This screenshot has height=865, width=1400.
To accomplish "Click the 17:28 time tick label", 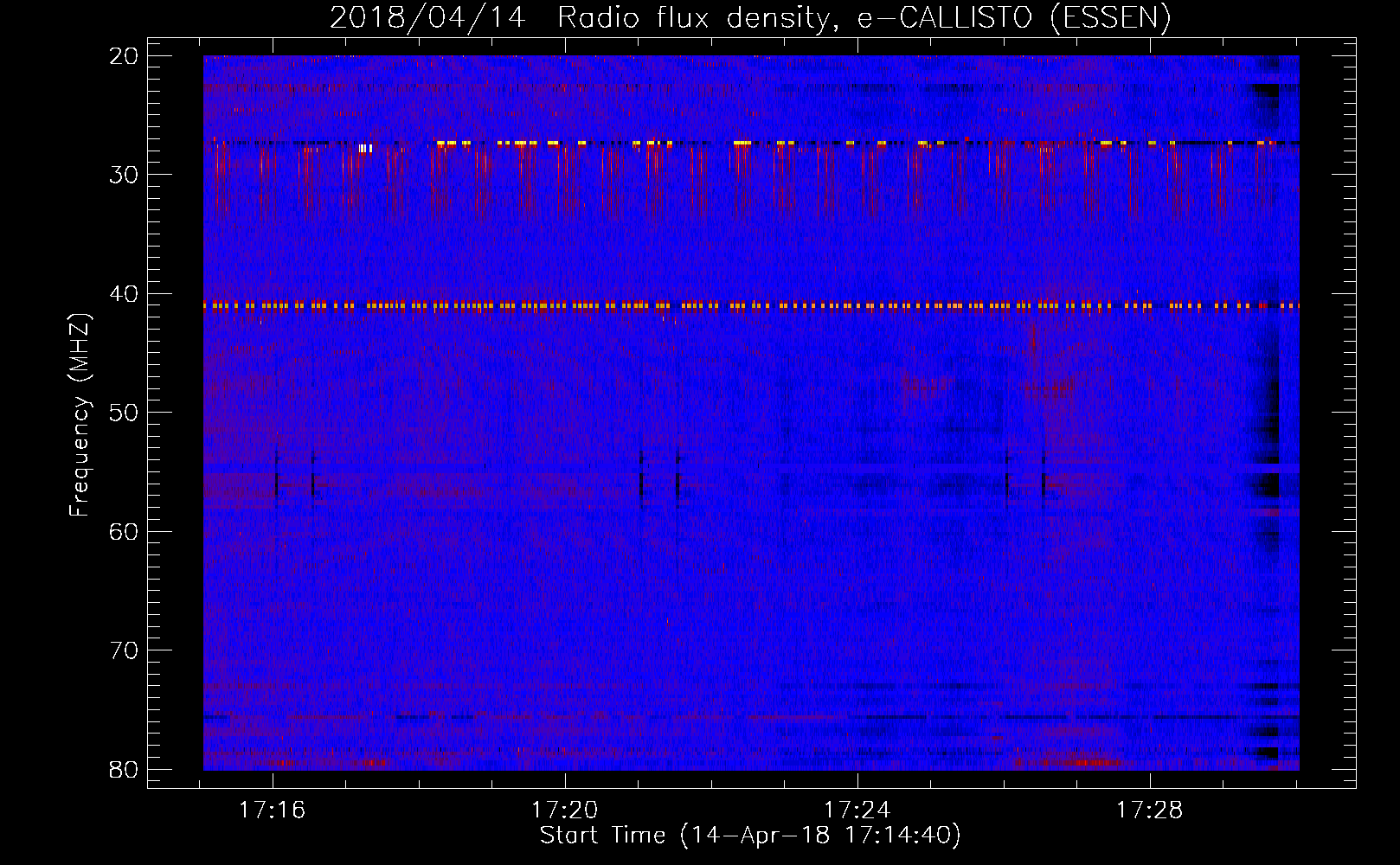I will click(1150, 810).
